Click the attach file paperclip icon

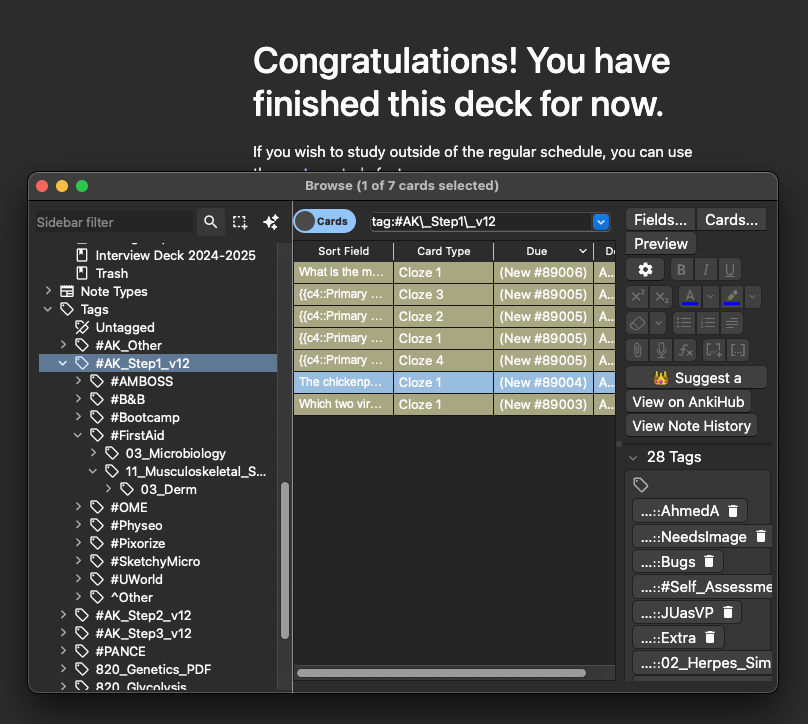[637, 350]
